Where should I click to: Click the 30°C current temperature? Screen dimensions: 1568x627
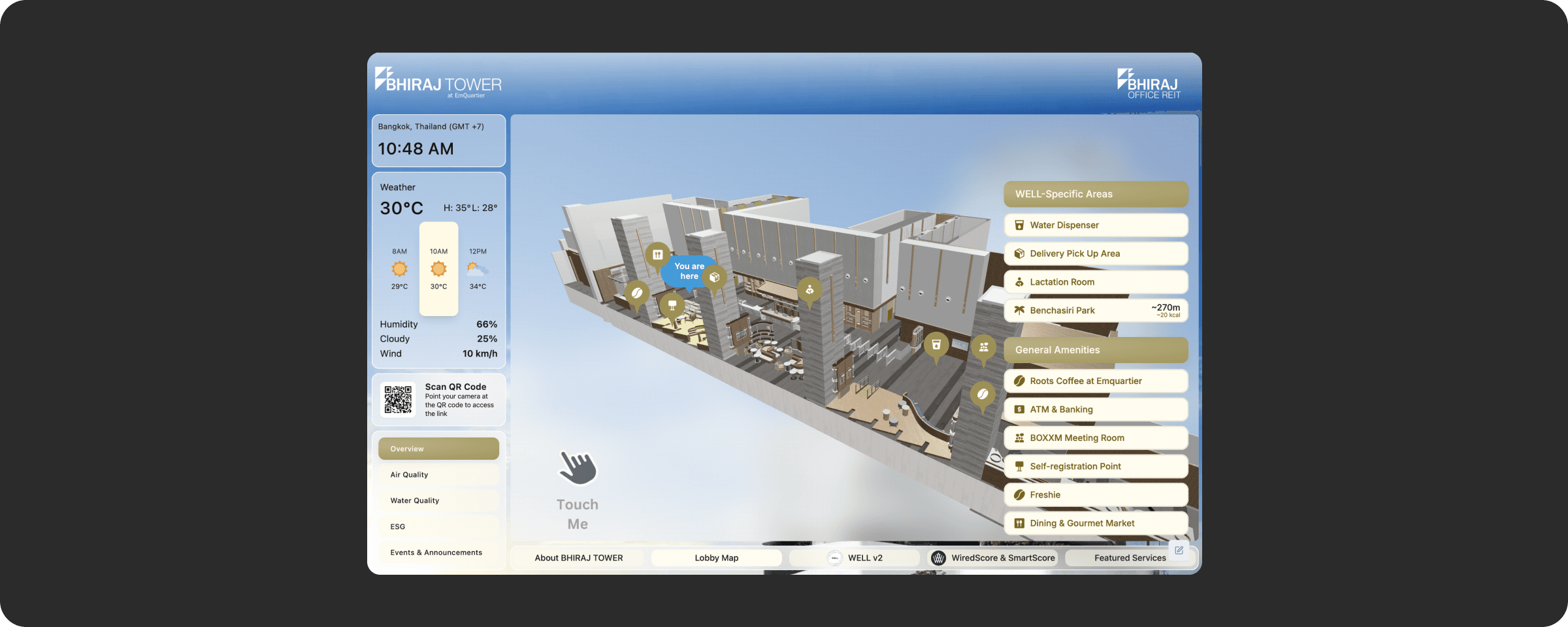point(402,208)
